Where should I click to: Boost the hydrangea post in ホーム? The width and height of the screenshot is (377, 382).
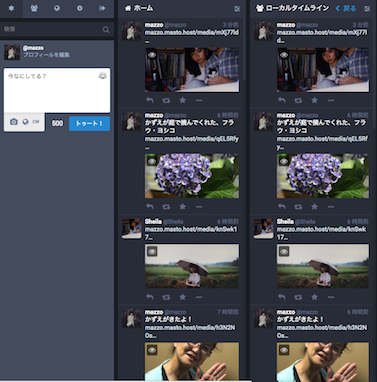pos(166,207)
